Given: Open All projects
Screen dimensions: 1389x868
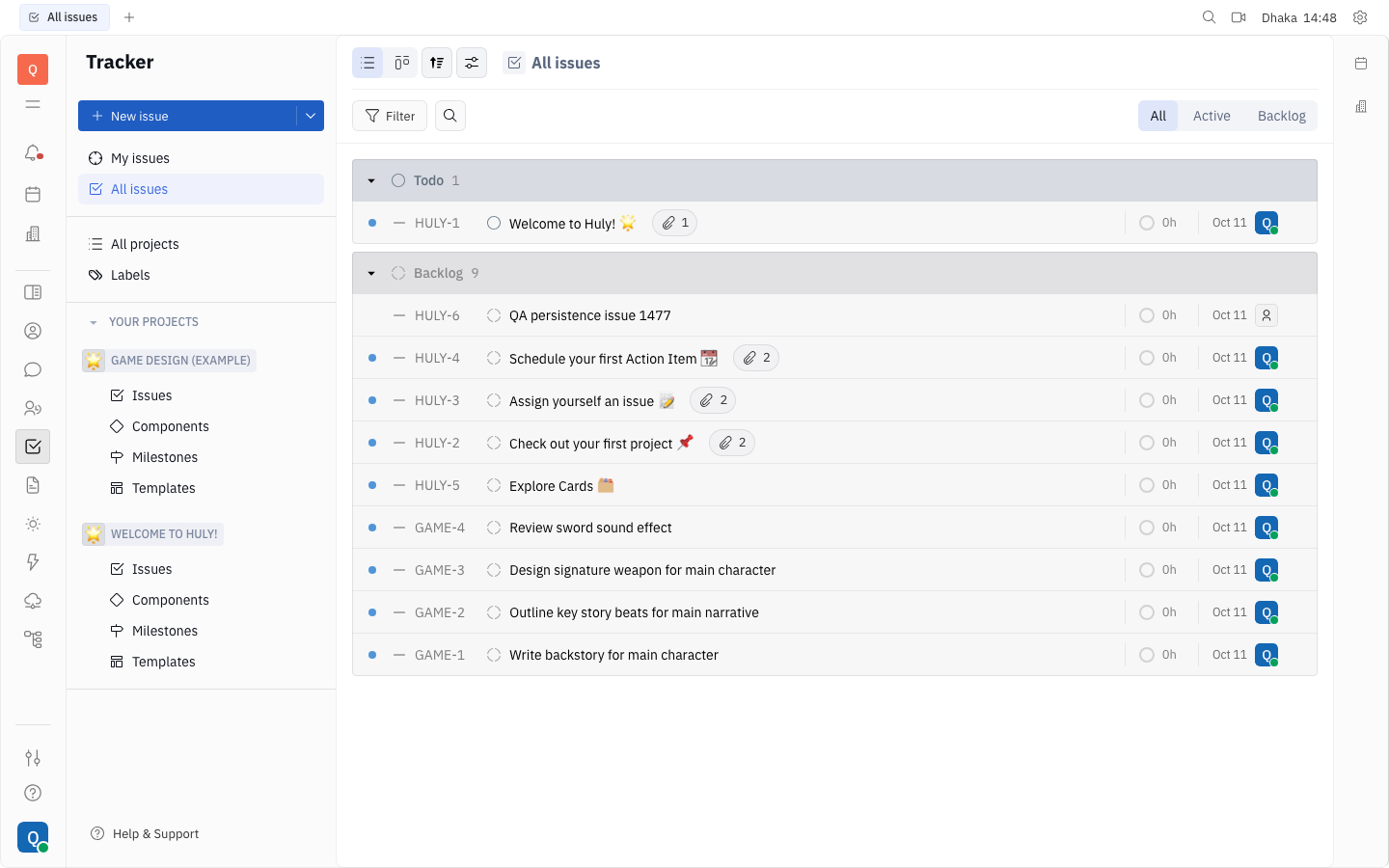Looking at the screenshot, I should tap(201, 244).
